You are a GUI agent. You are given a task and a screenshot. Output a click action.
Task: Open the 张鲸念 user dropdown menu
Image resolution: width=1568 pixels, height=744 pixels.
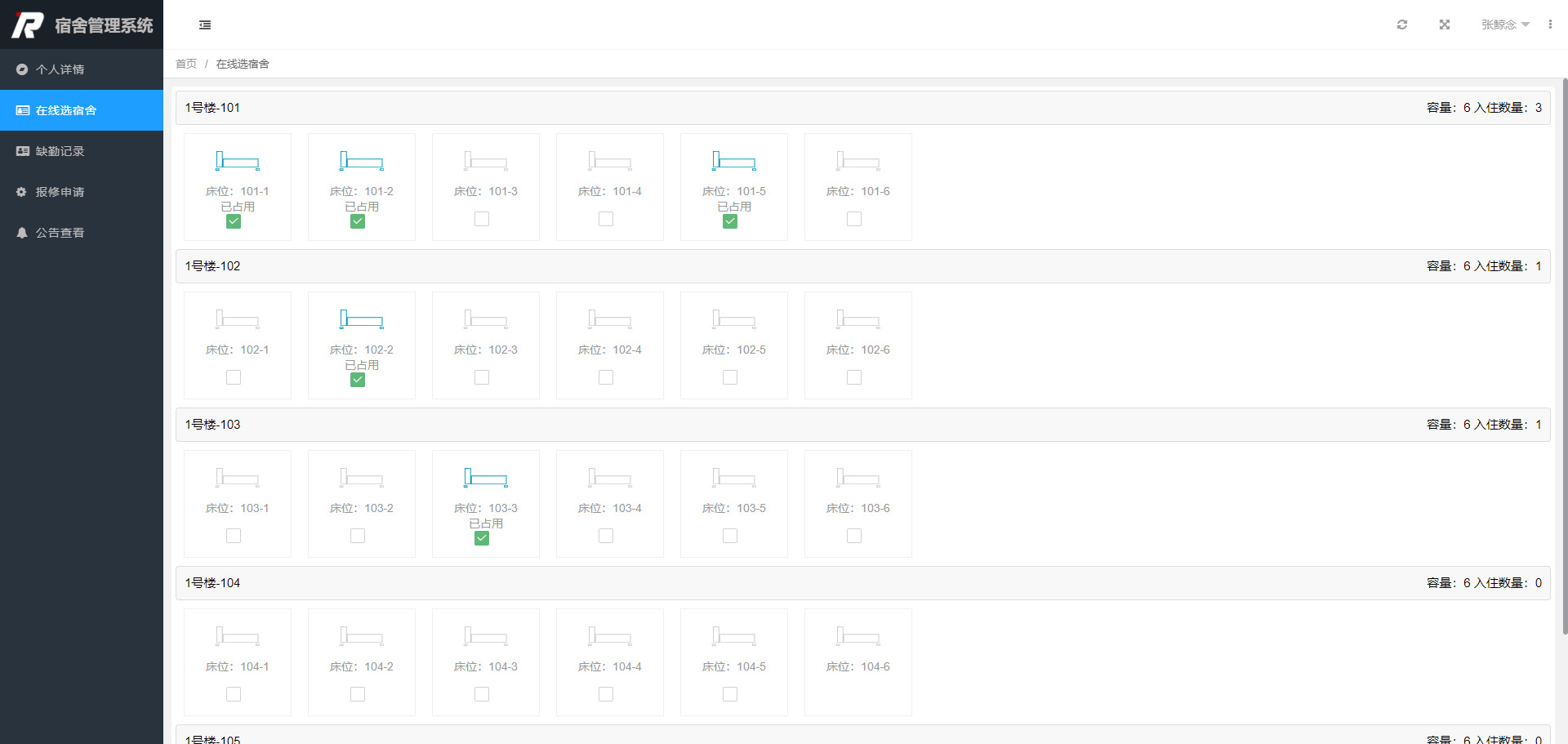(x=1505, y=25)
